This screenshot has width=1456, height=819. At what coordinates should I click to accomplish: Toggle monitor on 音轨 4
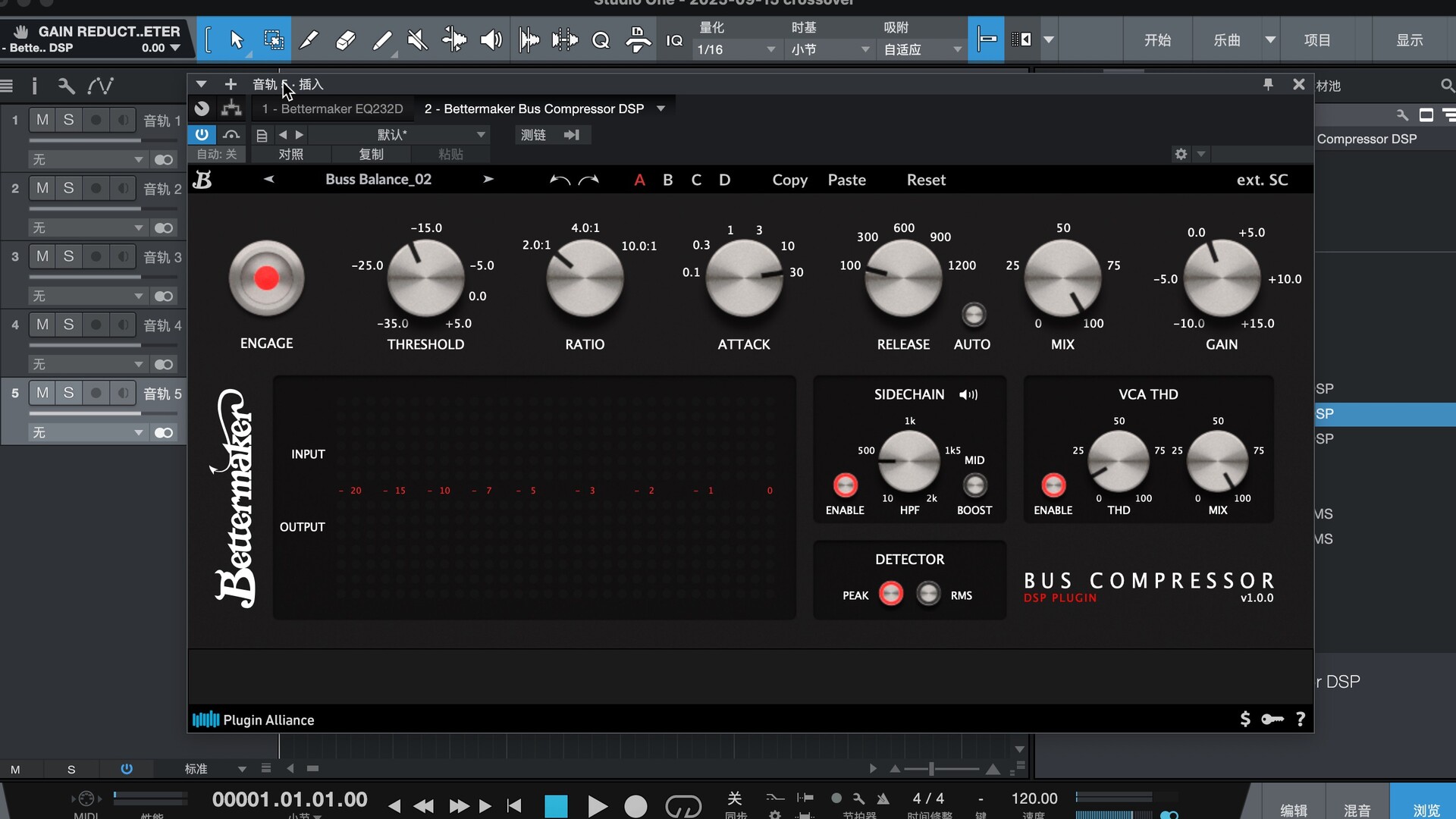tap(123, 325)
